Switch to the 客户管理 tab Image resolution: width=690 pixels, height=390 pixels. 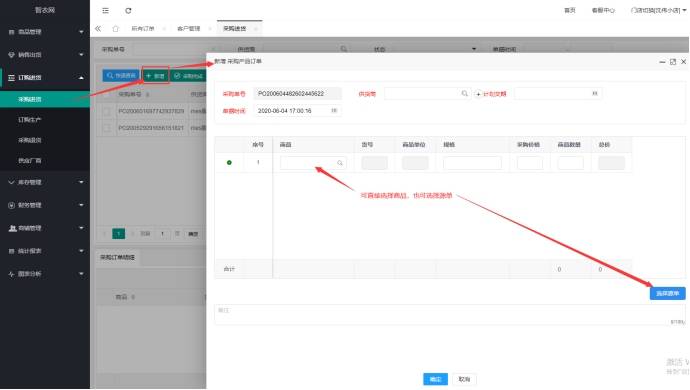(188, 29)
